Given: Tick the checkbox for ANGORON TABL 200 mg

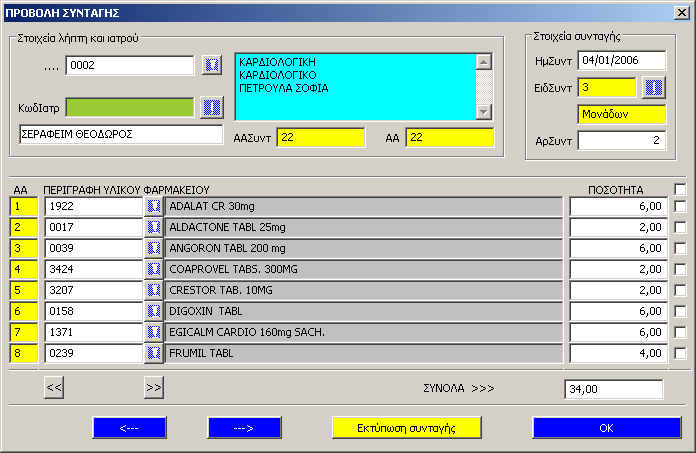Looking at the screenshot, I should tap(680, 248).
